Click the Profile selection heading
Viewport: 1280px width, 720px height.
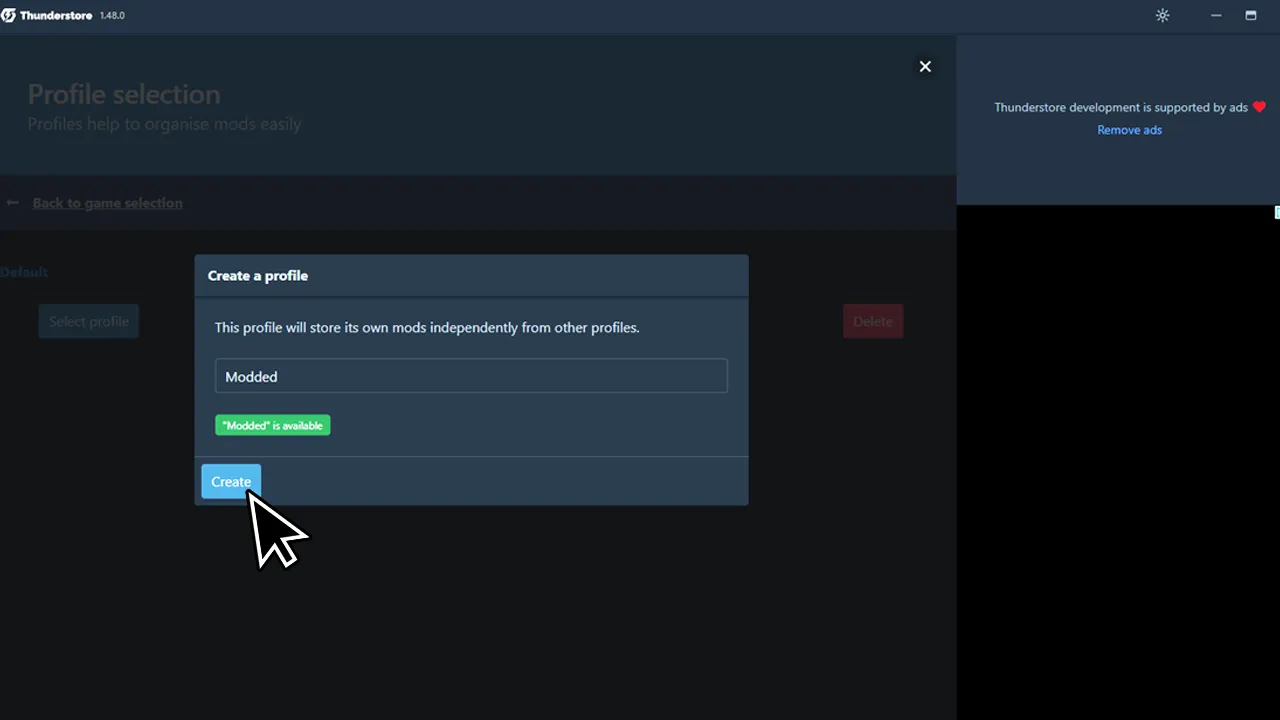click(x=124, y=93)
